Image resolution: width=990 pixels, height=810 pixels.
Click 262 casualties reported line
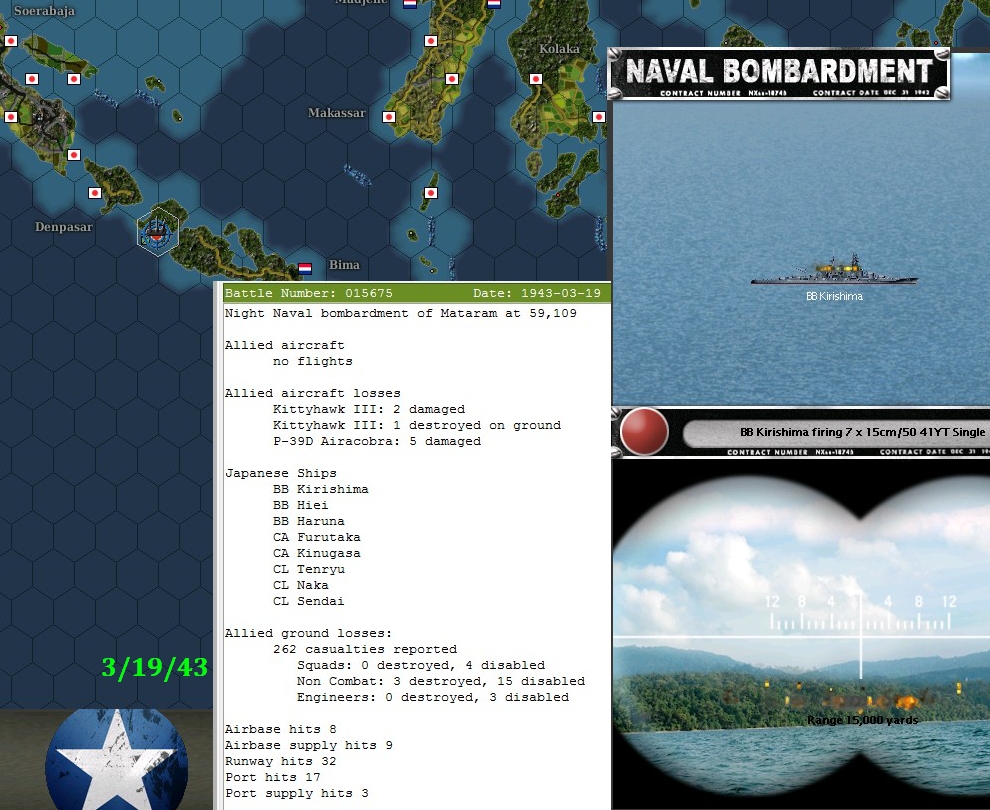click(365, 649)
